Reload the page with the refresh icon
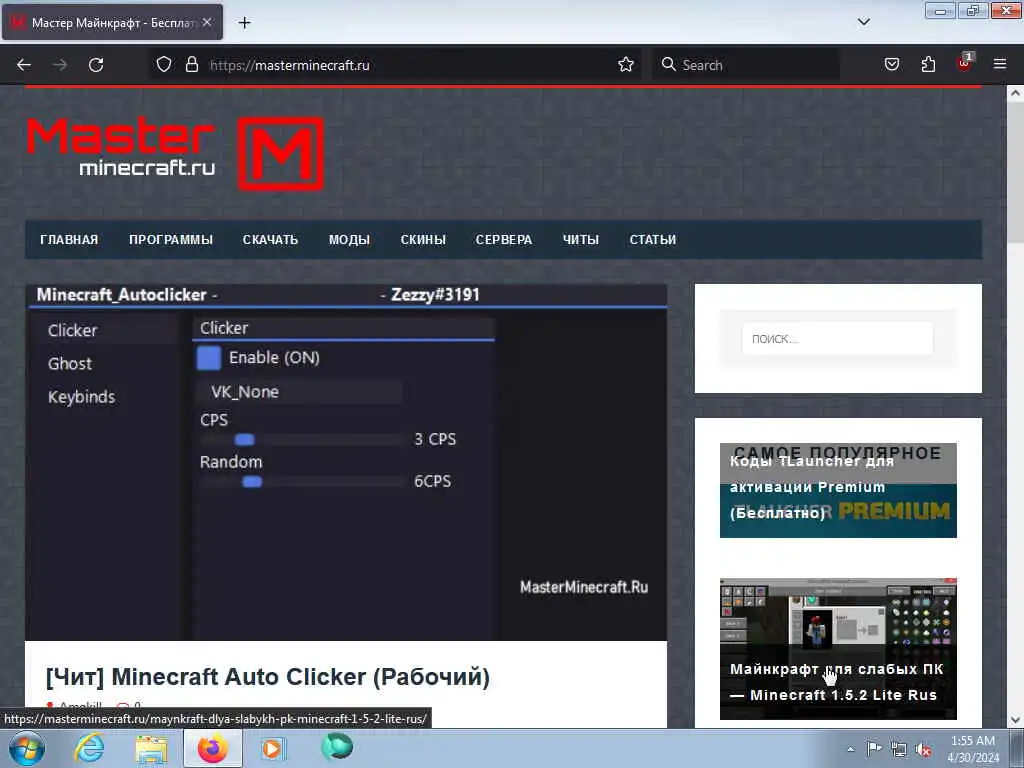The image size is (1024, 768). [x=96, y=65]
